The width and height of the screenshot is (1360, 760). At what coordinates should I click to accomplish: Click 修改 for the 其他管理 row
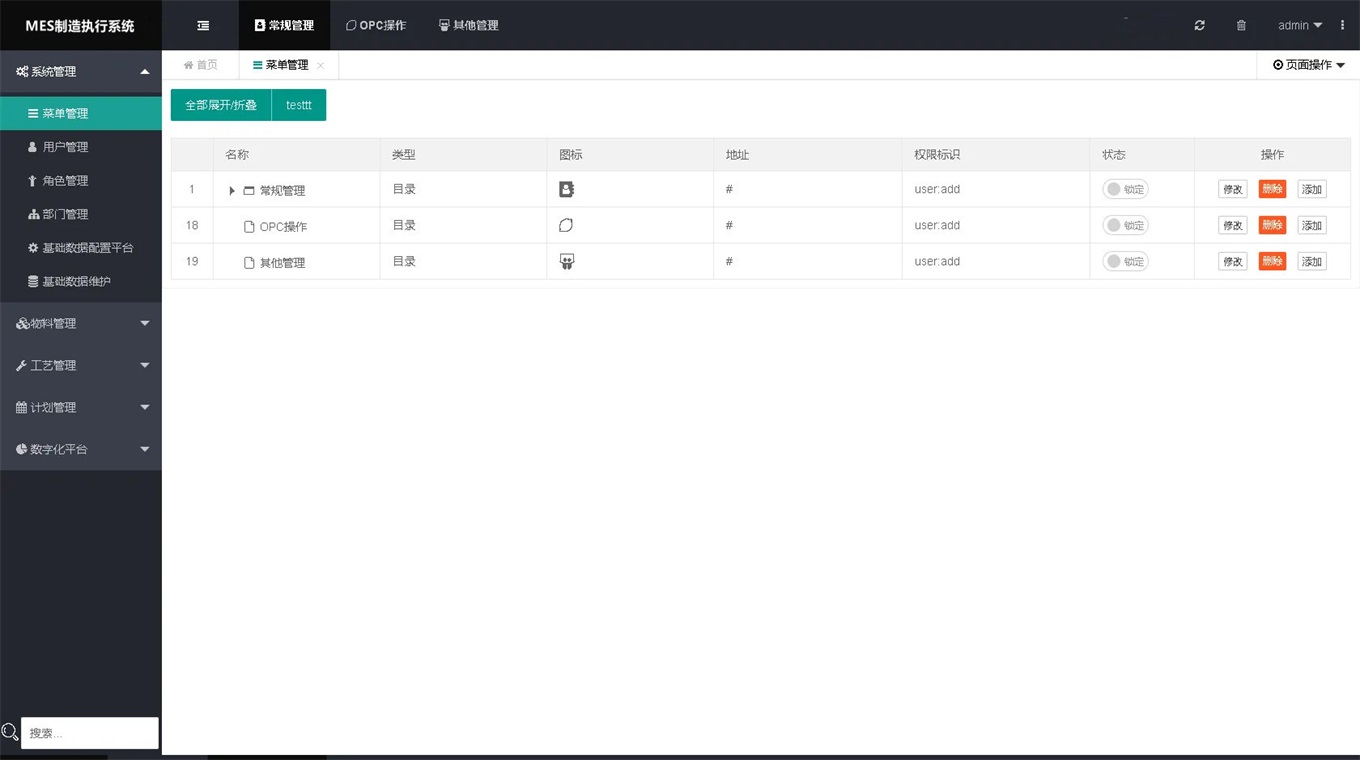click(x=1233, y=261)
